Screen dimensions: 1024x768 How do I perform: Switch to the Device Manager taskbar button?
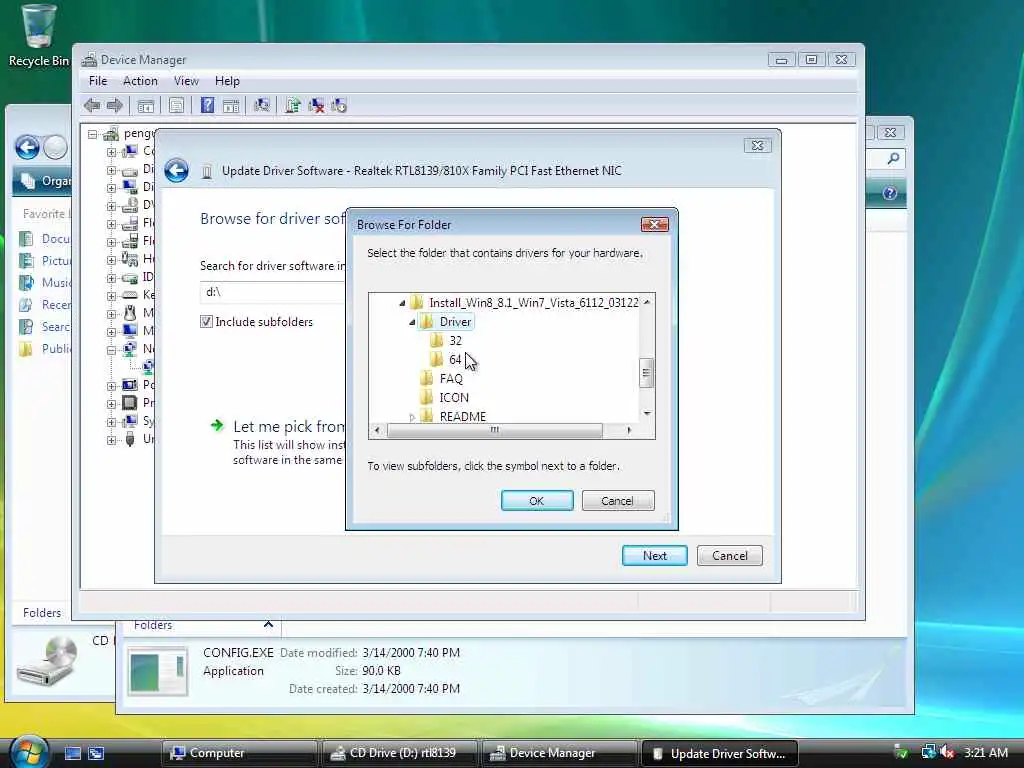[x=560, y=753]
